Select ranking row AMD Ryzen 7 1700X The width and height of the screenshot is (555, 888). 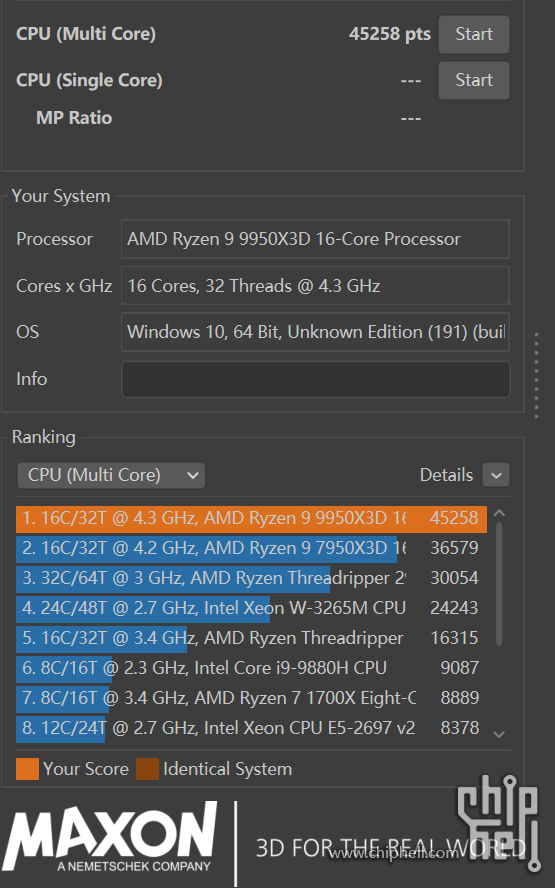point(251,698)
